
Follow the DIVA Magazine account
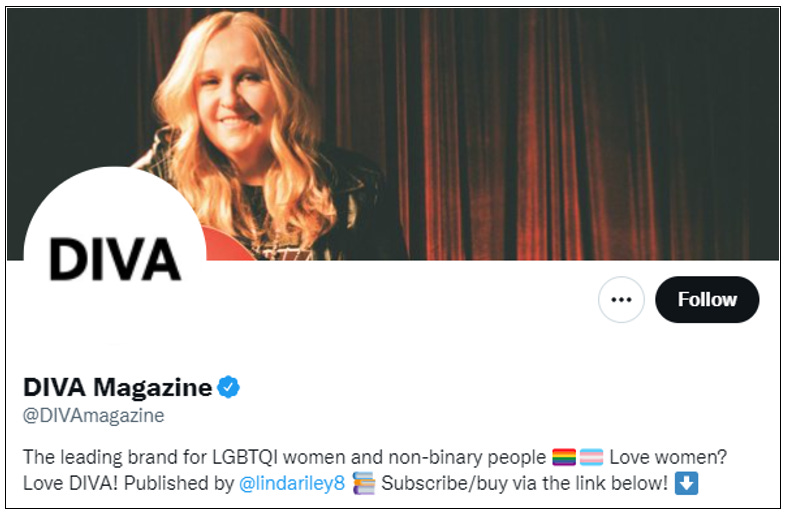pos(707,299)
